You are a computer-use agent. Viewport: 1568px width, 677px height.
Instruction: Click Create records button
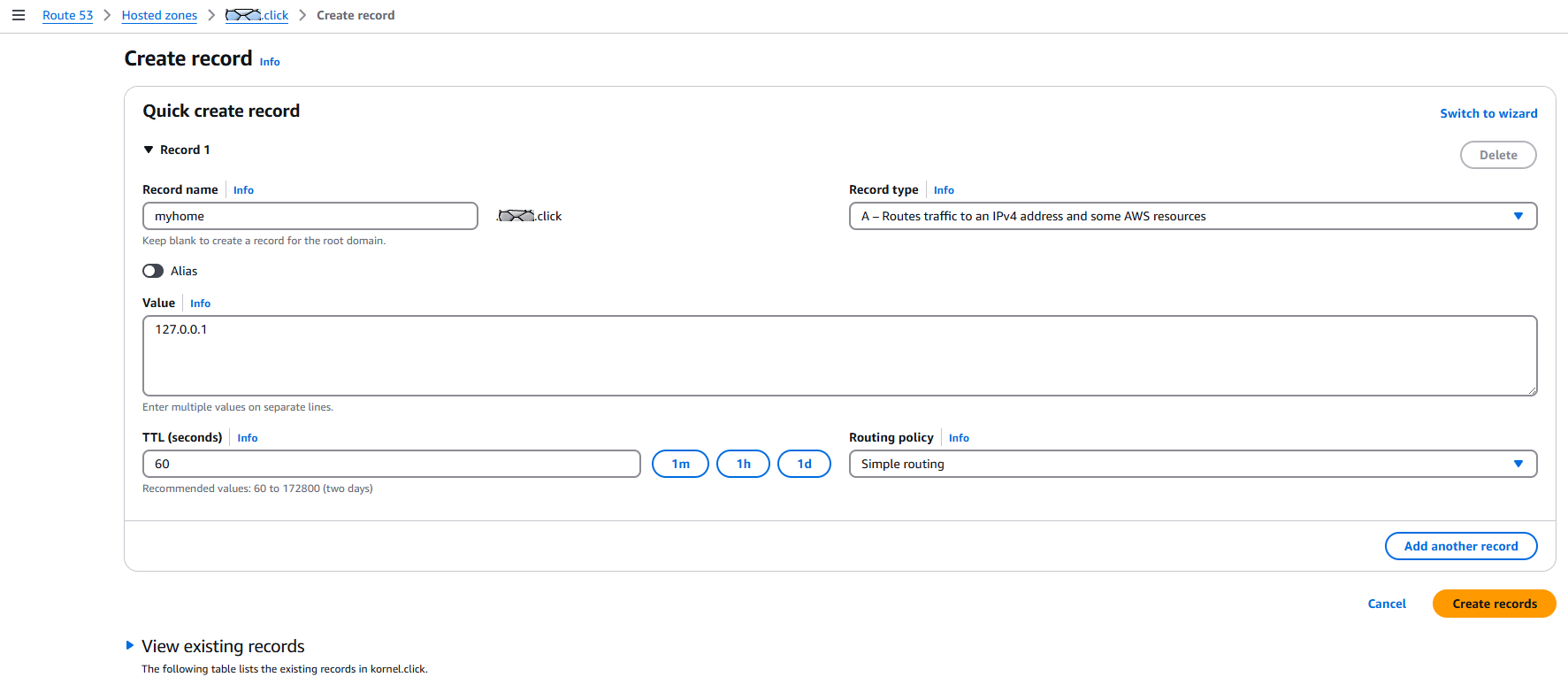click(x=1495, y=604)
